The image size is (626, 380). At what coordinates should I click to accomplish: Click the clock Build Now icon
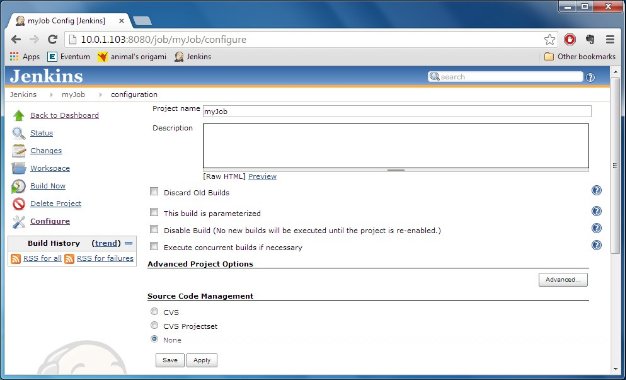coord(19,186)
